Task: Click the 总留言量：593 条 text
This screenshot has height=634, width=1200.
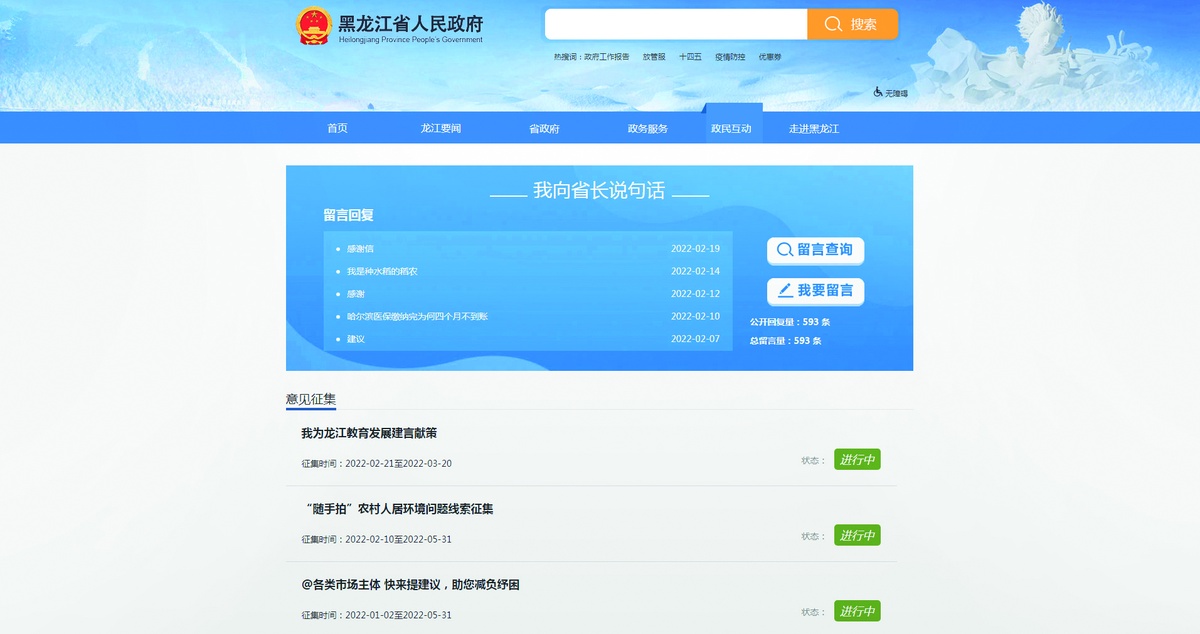Action: click(786, 341)
